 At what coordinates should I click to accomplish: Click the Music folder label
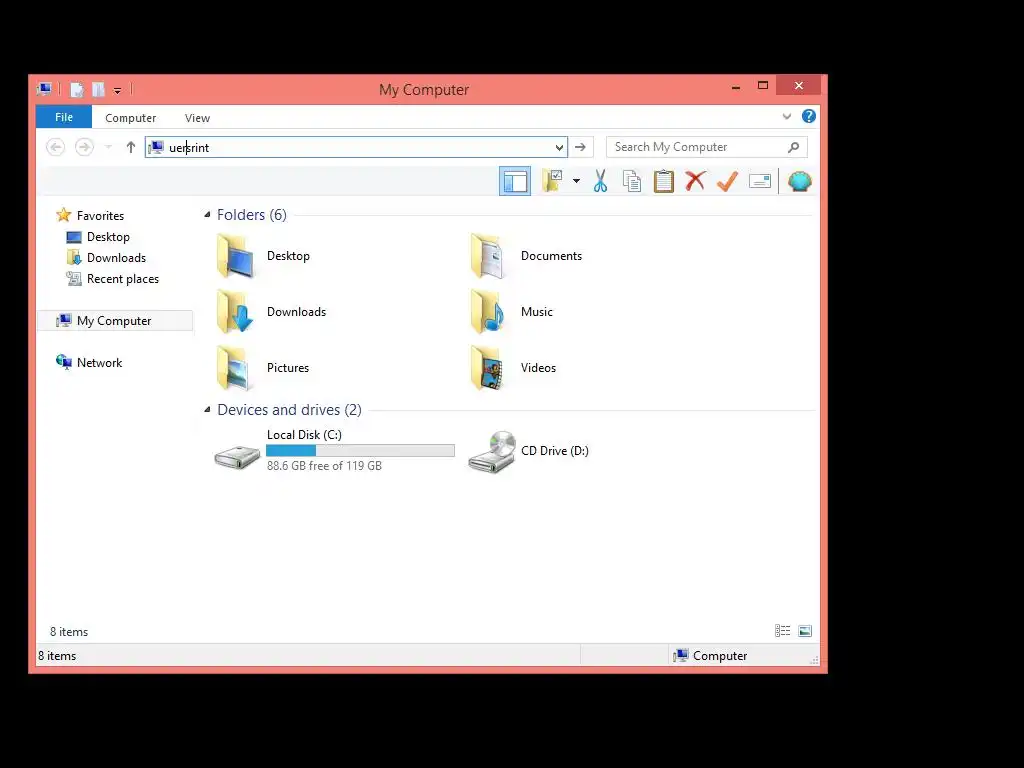pyautogui.click(x=537, y=312)
